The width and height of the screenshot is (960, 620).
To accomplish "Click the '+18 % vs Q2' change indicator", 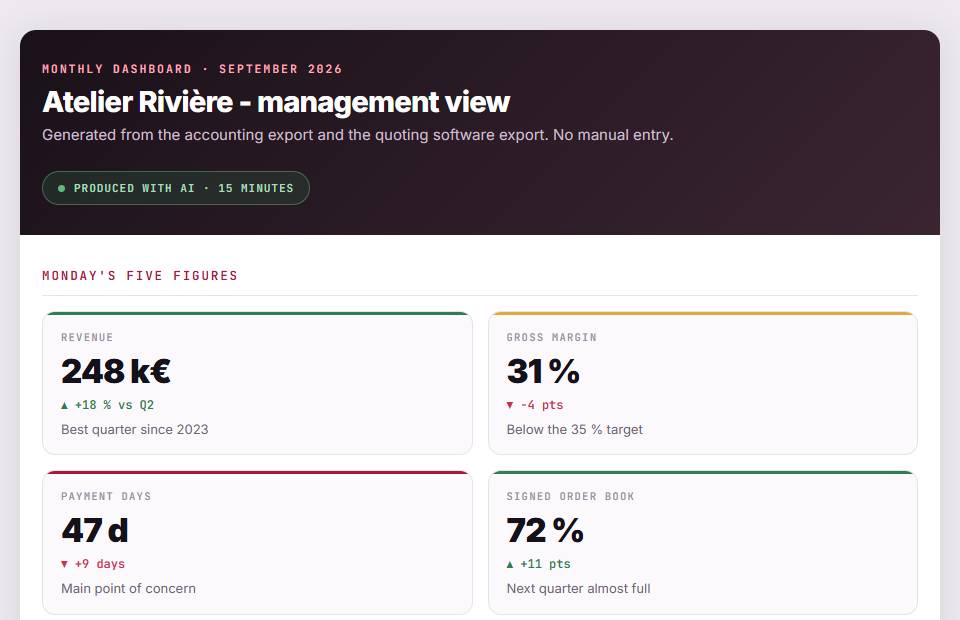I will tap(108, 405).
